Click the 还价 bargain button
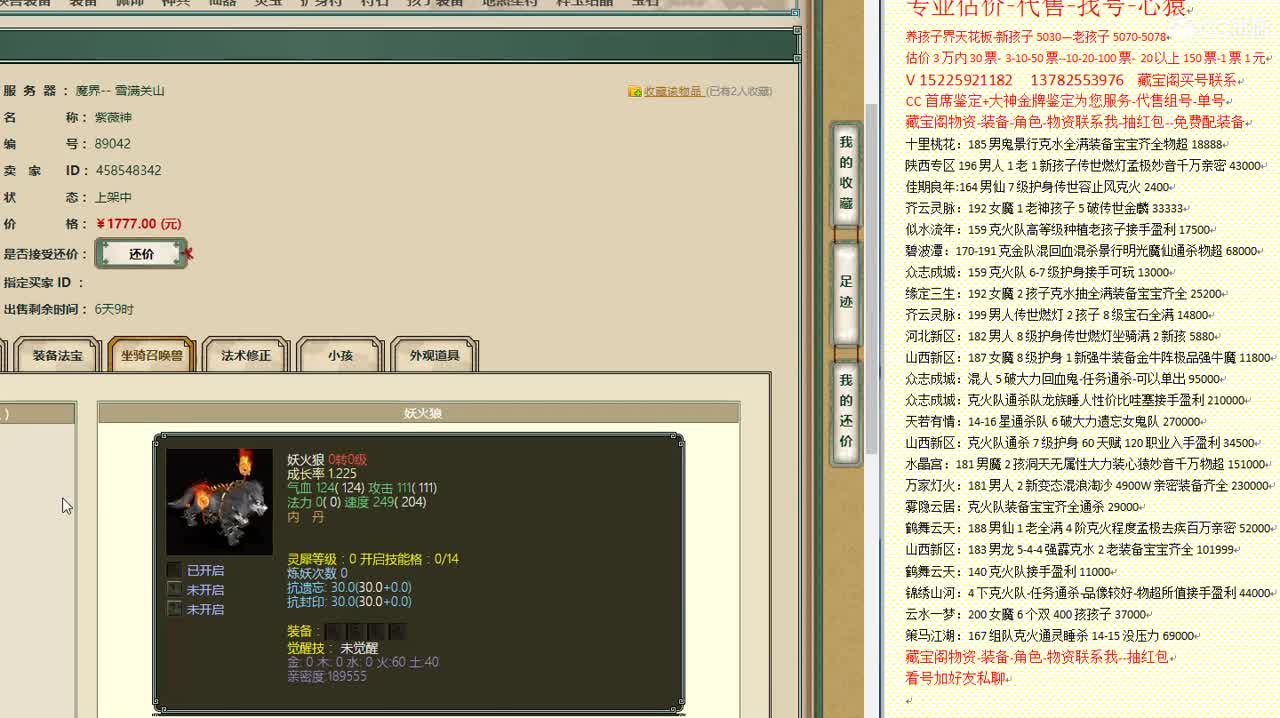This screenshot has height=718, width=1280. click(x=141, y=254)
